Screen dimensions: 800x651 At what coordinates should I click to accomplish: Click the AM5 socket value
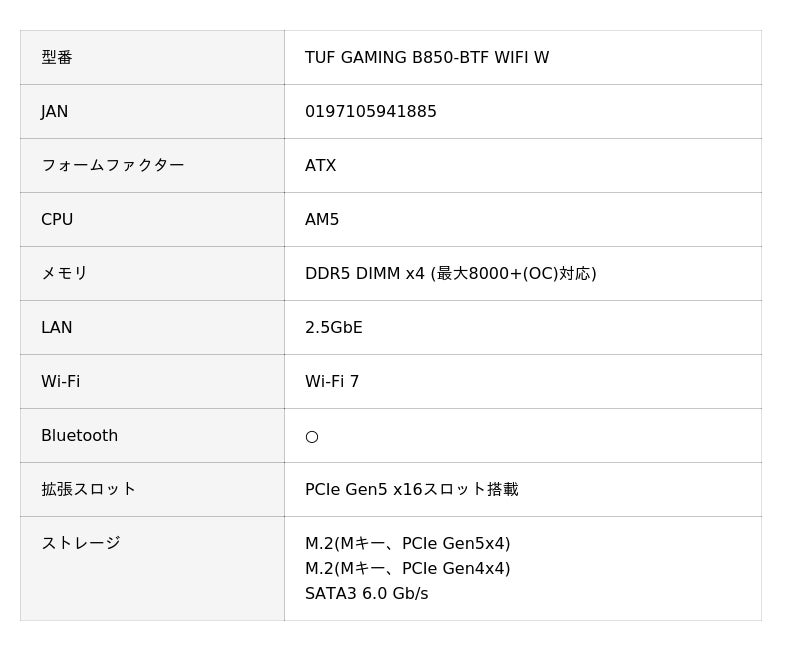pyautogui.click(x=322, y=220)
